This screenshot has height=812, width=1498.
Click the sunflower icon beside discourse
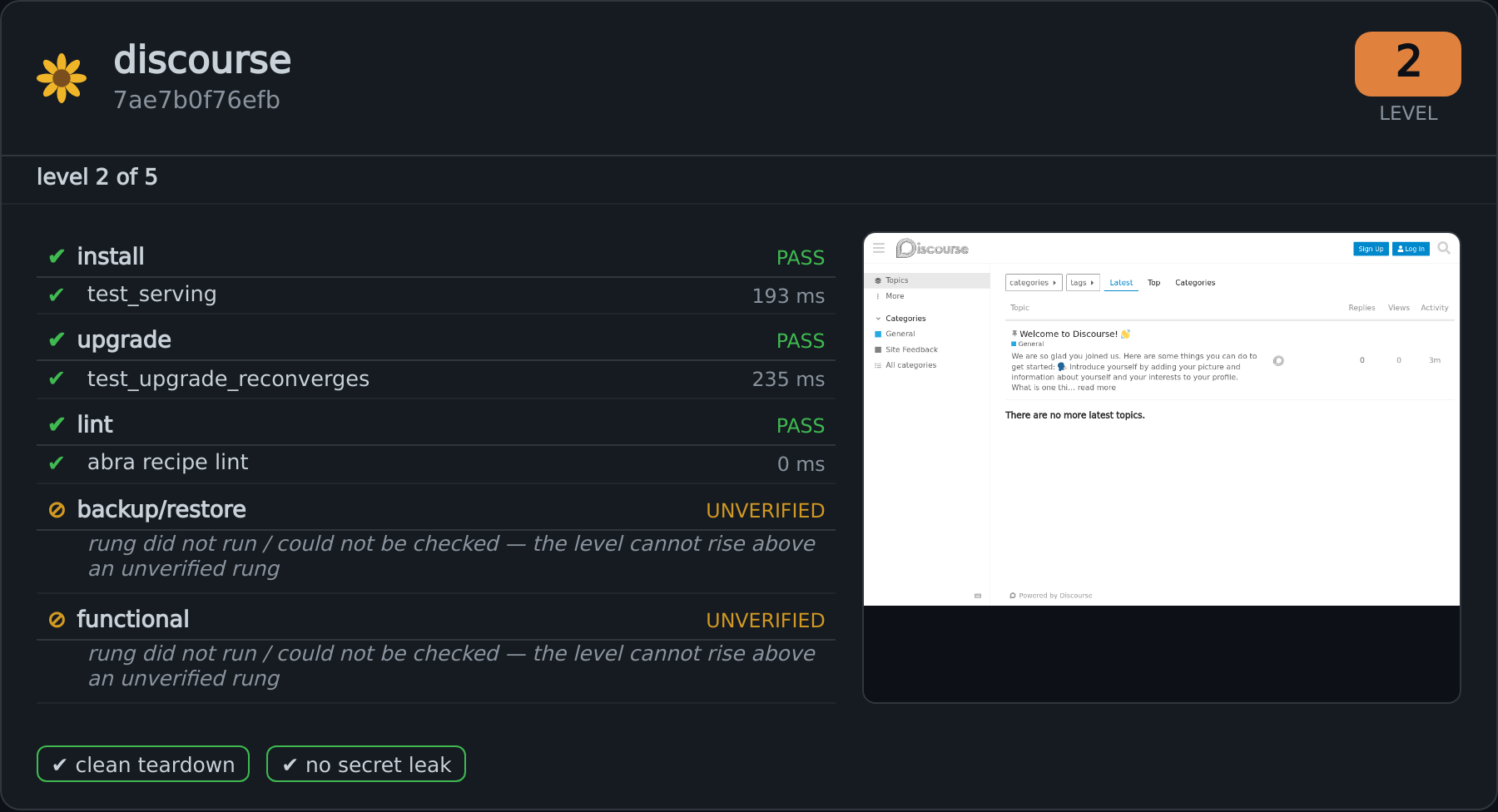[x=62, y=78]
